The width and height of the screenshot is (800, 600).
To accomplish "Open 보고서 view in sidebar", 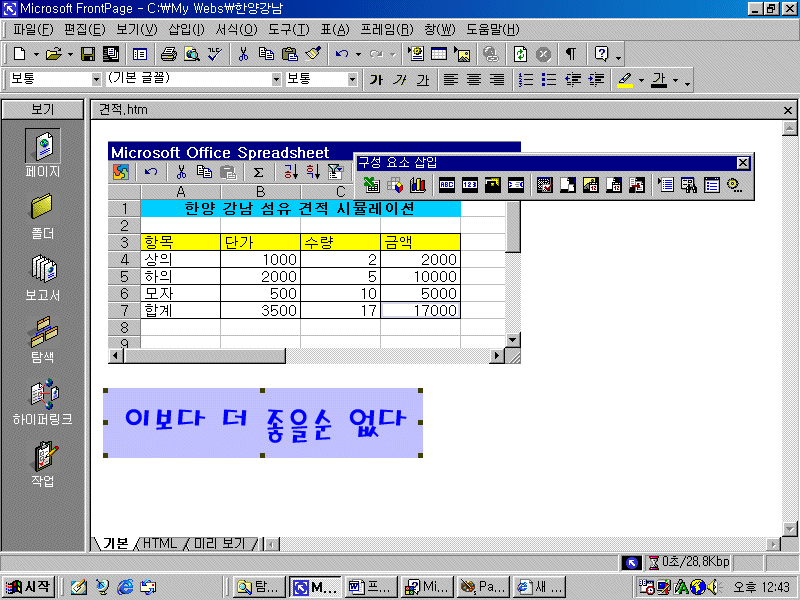I will click(43, 279).
